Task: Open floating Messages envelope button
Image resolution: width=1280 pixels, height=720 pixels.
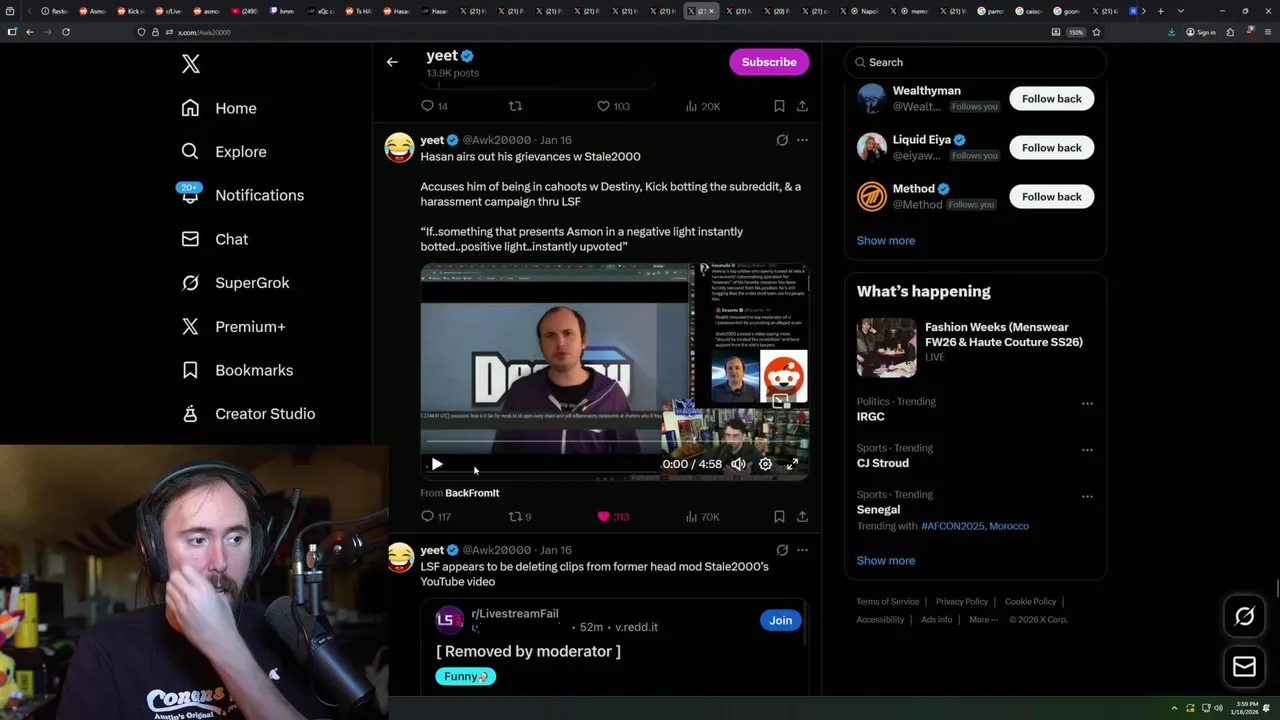Action: 1244,667
